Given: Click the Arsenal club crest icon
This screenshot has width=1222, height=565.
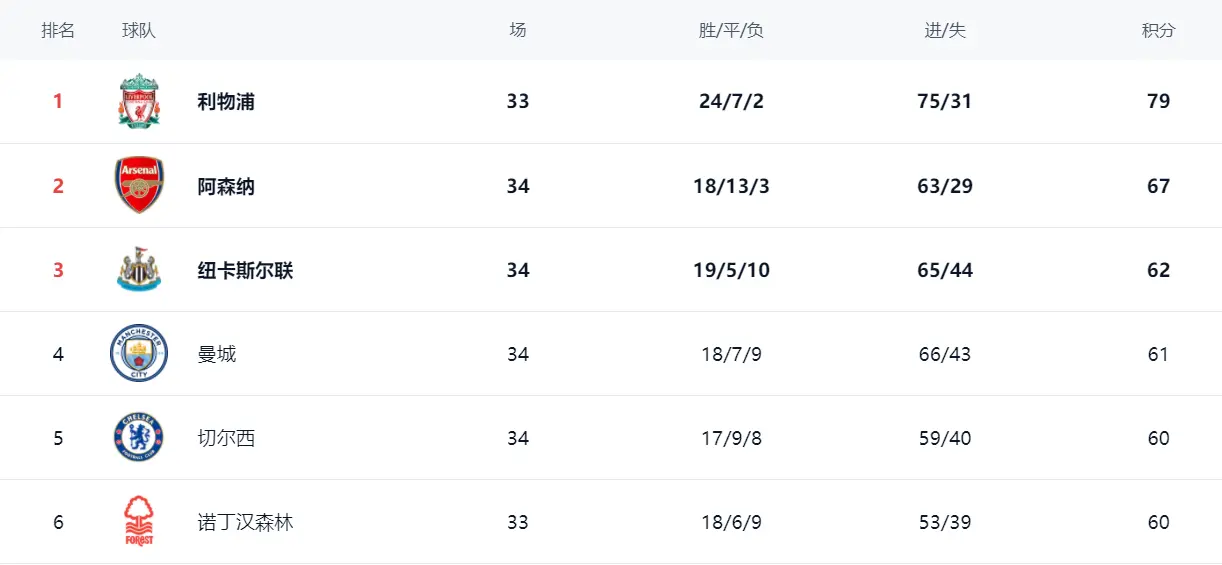Looking at the screenshot, I should click(x=138, y=185).
